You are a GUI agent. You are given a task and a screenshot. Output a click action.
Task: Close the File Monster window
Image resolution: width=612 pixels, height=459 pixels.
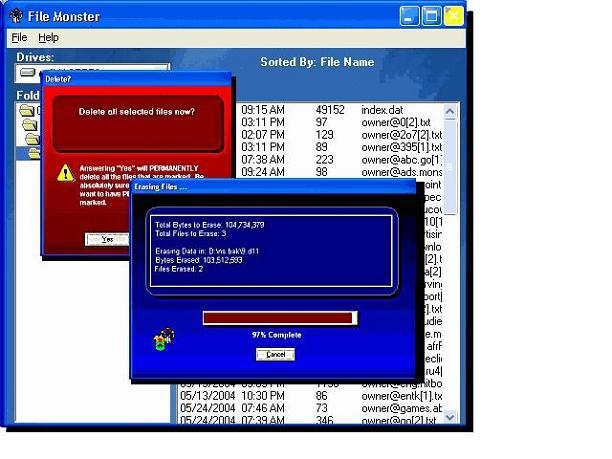(453, 16)
